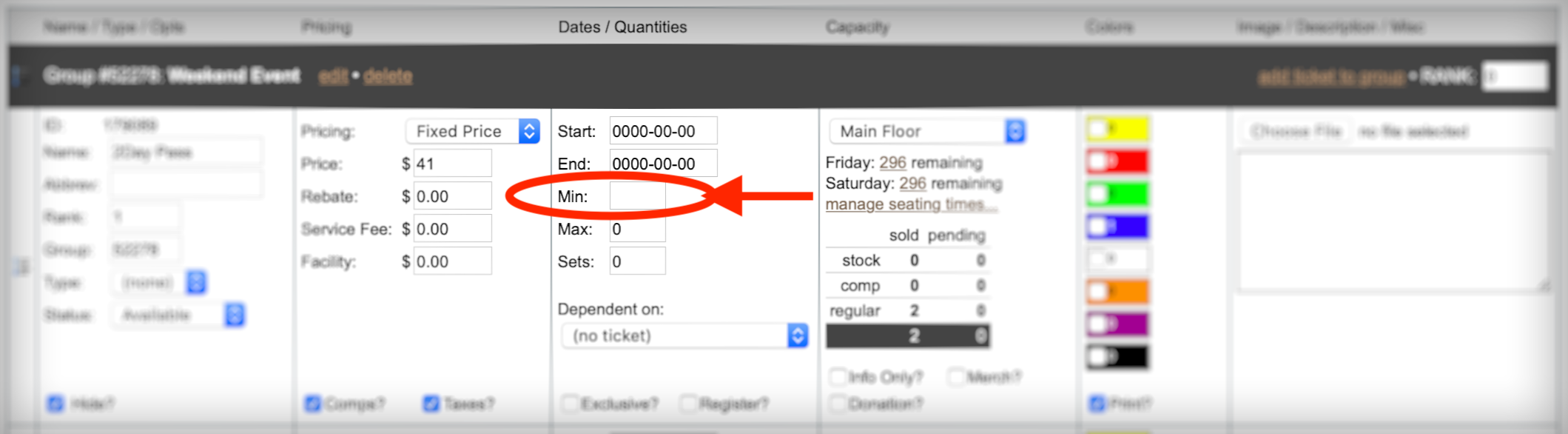1568x434 pixels.
Task: Click the delete link for Weekend Event group
Action: [388, 76]
